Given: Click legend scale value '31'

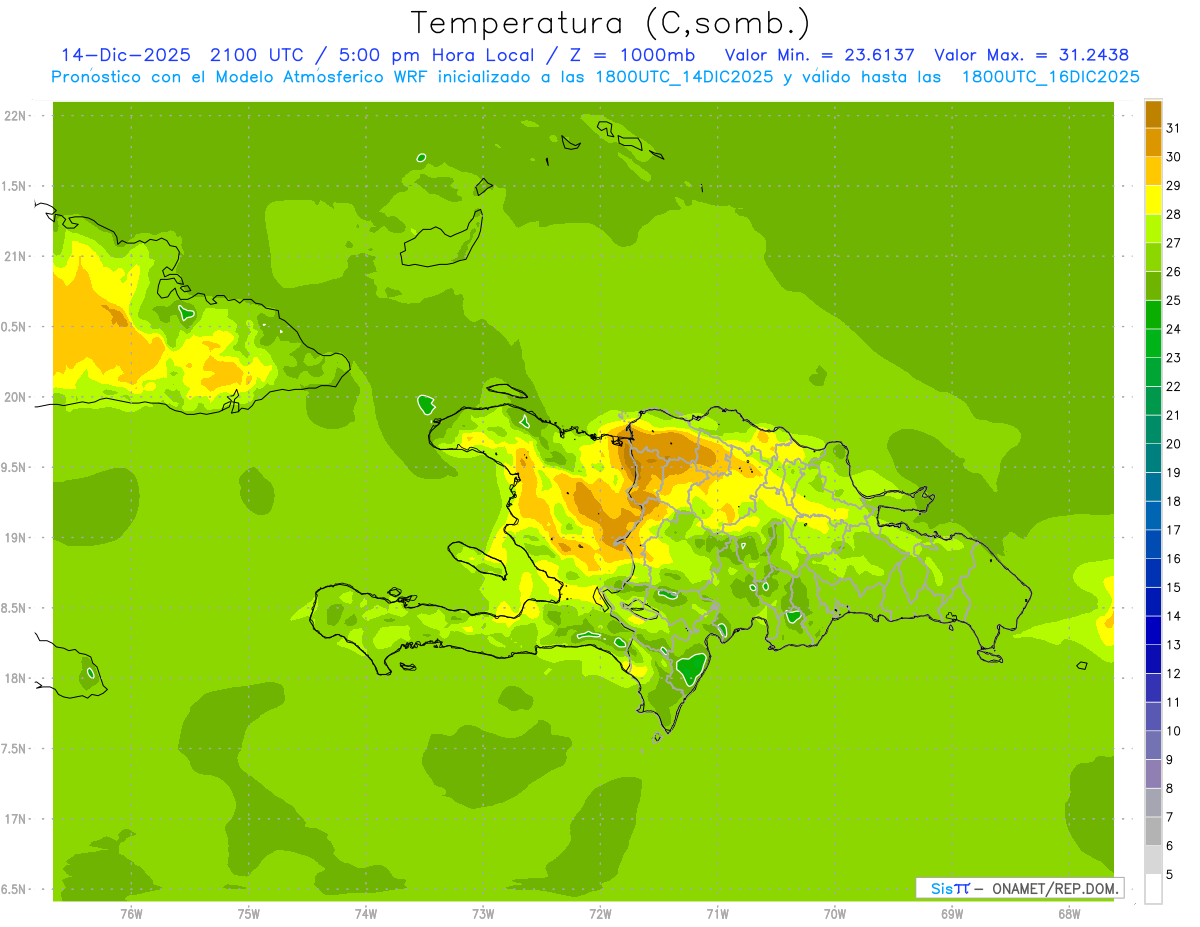Looking at the screenshot, I should 1174,128.
